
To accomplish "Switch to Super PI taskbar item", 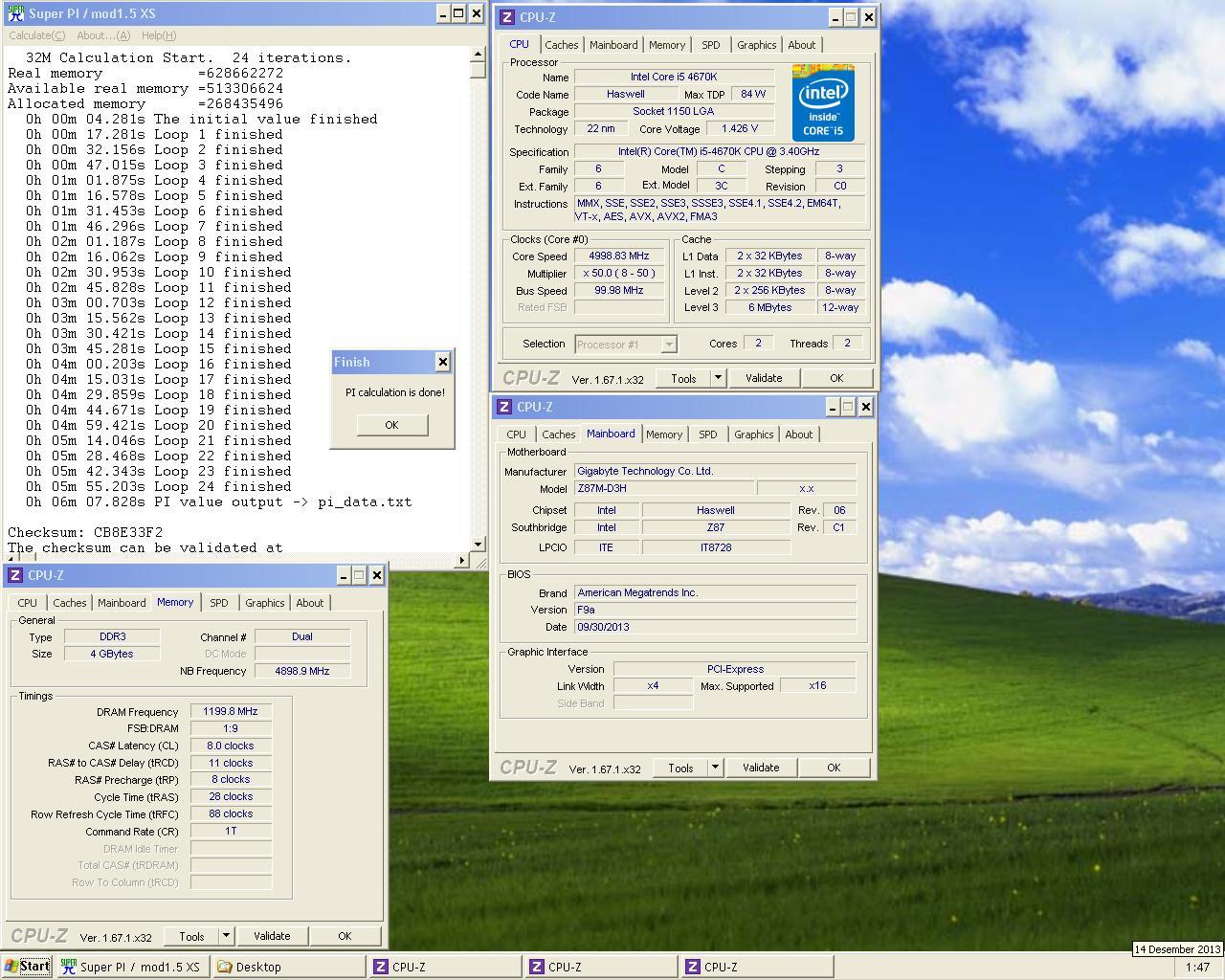I will pyautogui.click(x=134, y=967).
